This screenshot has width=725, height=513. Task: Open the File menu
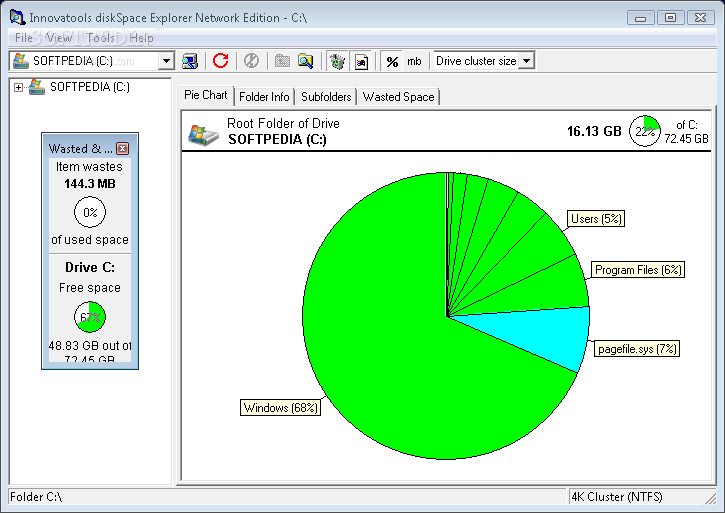23,38
